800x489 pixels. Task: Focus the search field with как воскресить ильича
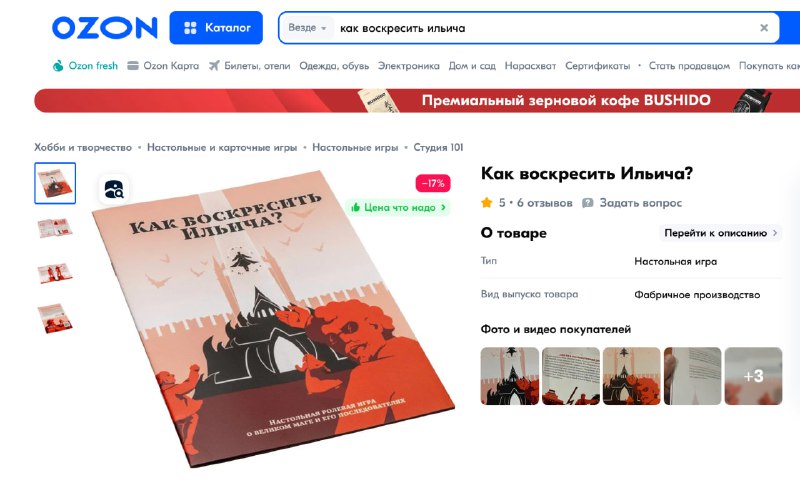[543, 28]
